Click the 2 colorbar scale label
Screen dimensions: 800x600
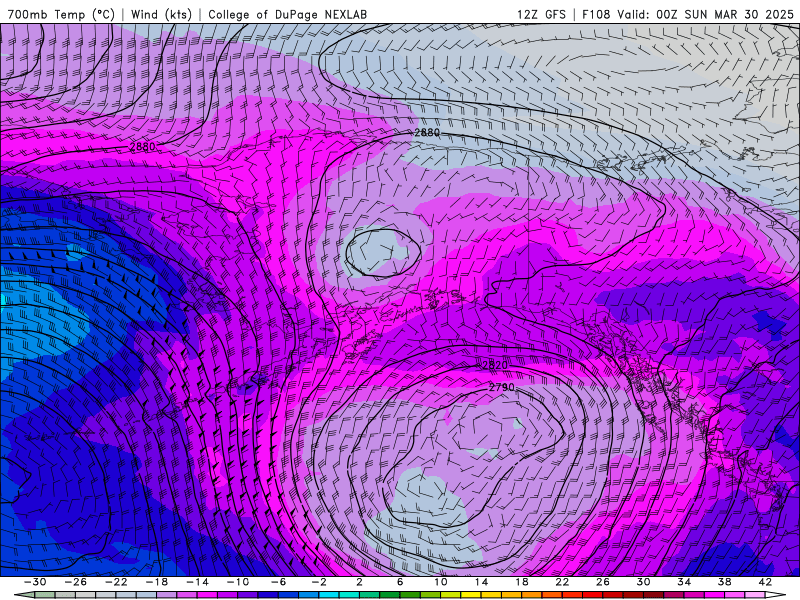359,582
